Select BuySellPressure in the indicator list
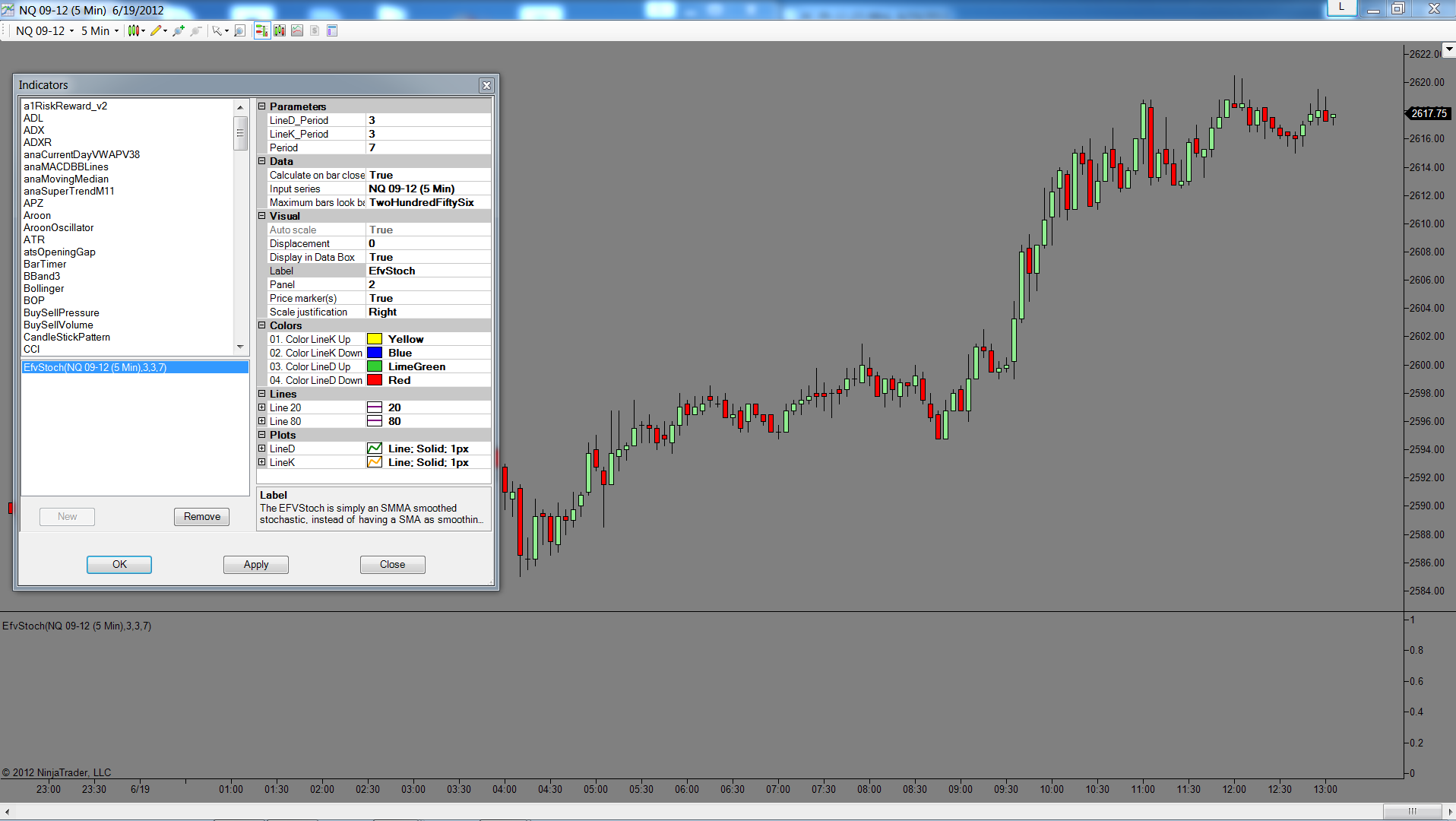The height and width of the screenshot is (821, 1456). pos(61,312)
